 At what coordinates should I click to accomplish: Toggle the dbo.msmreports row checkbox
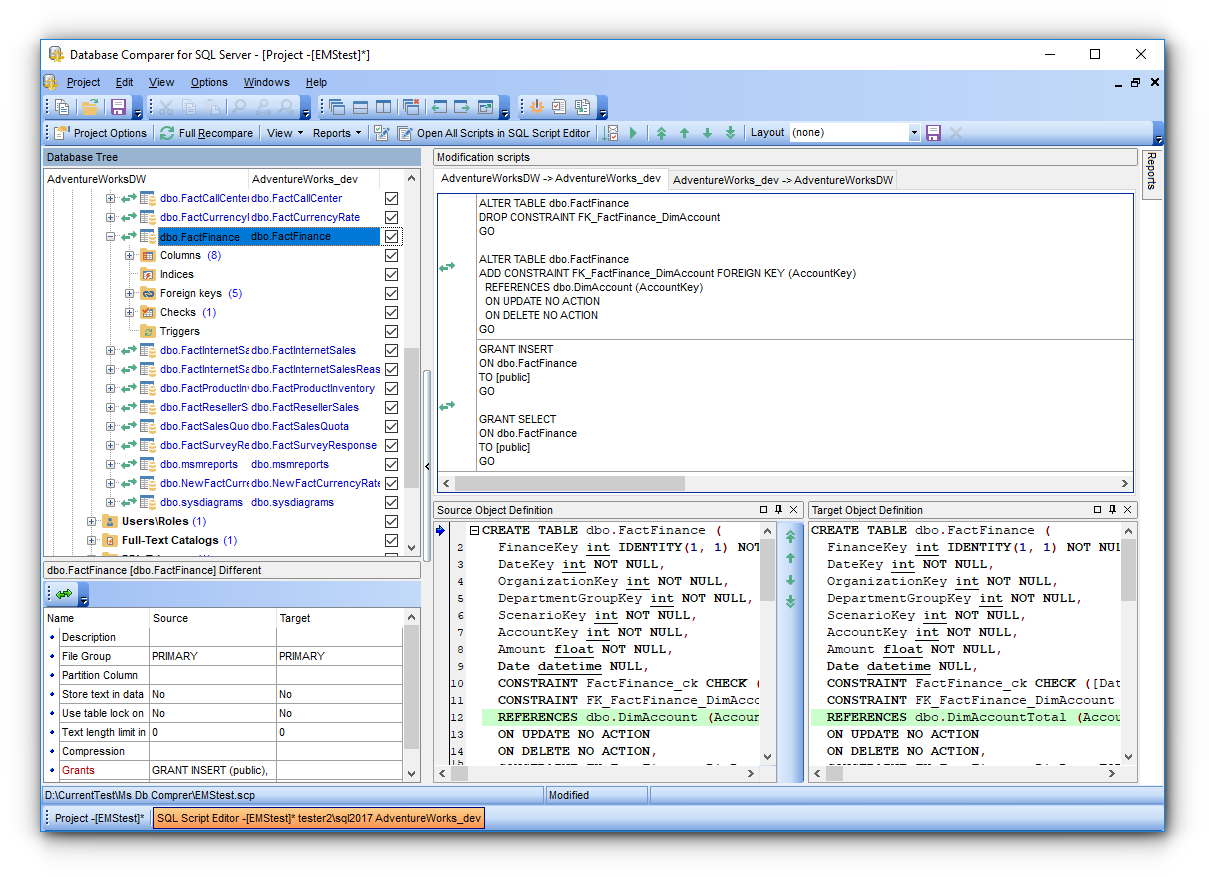[x=392, y=465]
